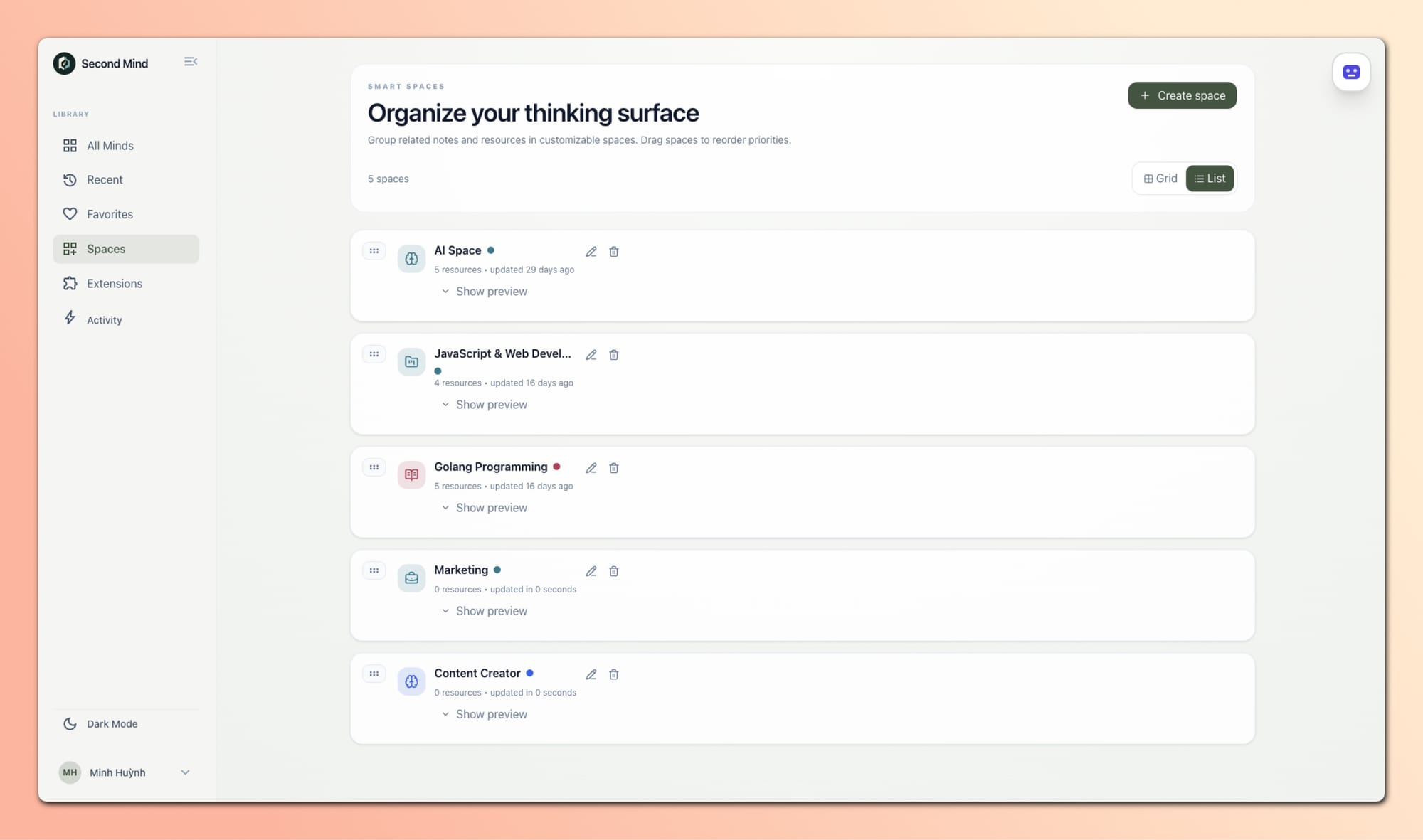Edit the Marketing space

[591, 571]
